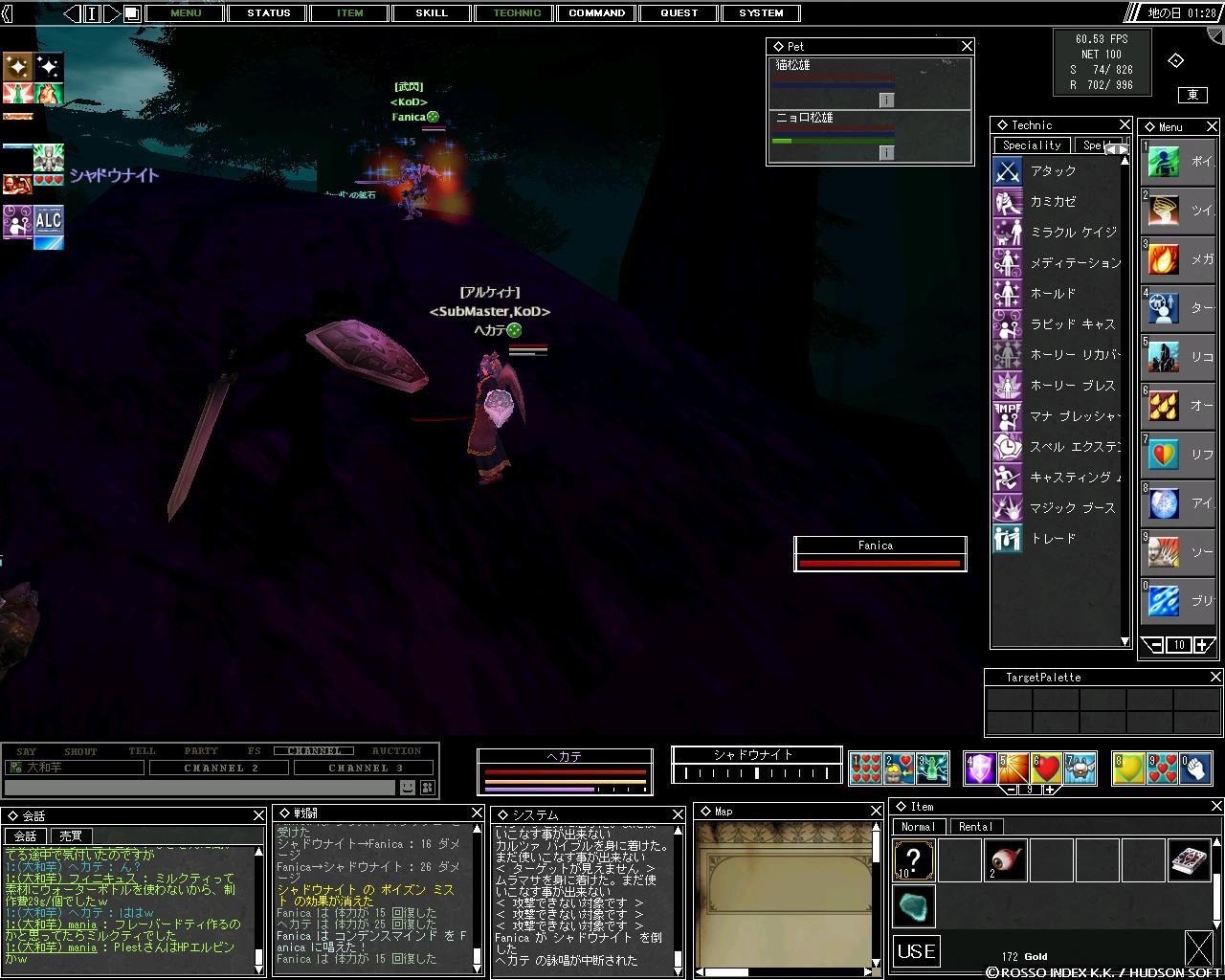Use hotbar slot 6 red heart skill
Screen dimensions: 1225x980
coord(1047,769)
